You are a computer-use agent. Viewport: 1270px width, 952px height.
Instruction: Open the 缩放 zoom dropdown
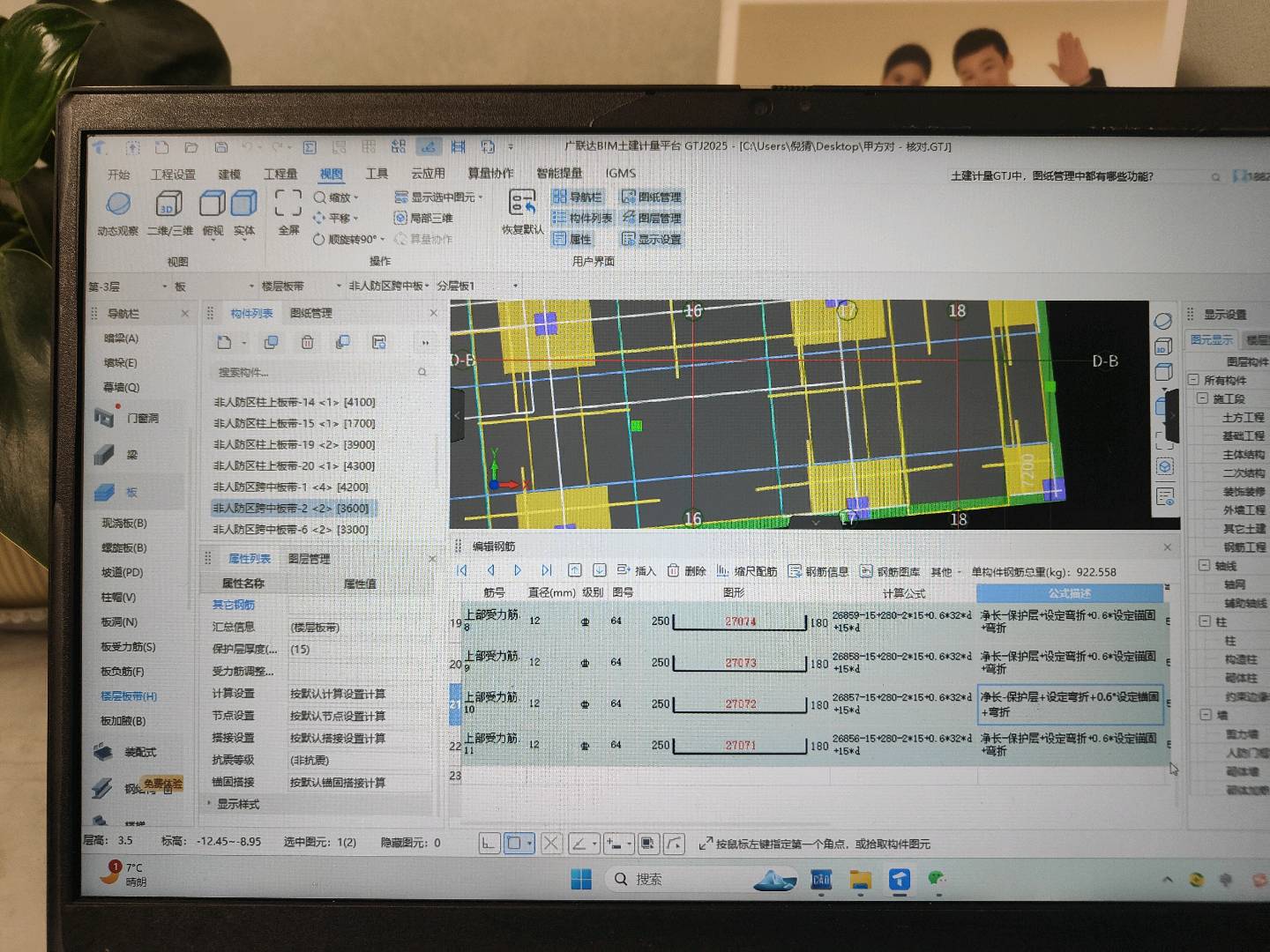pyautogui.click(x=336, y=197)
